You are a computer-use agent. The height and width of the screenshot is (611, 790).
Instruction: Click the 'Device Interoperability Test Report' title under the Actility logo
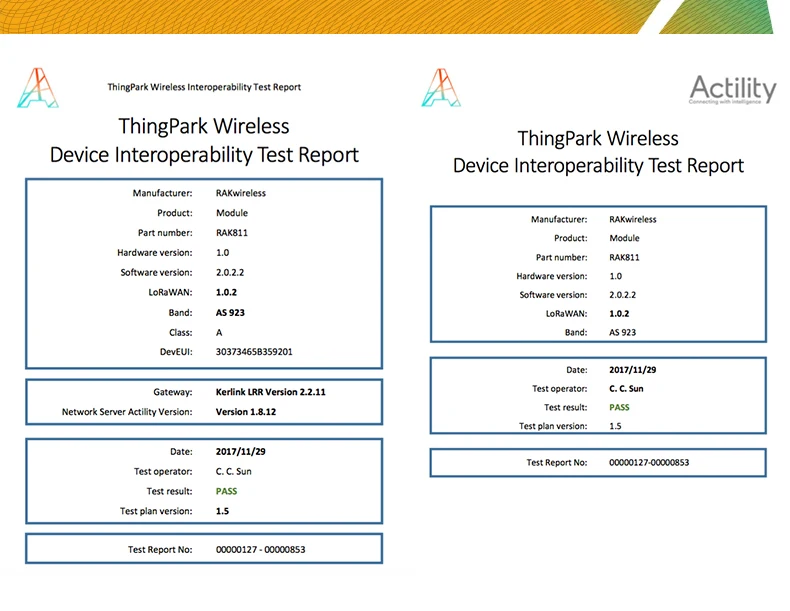point(598,166)
